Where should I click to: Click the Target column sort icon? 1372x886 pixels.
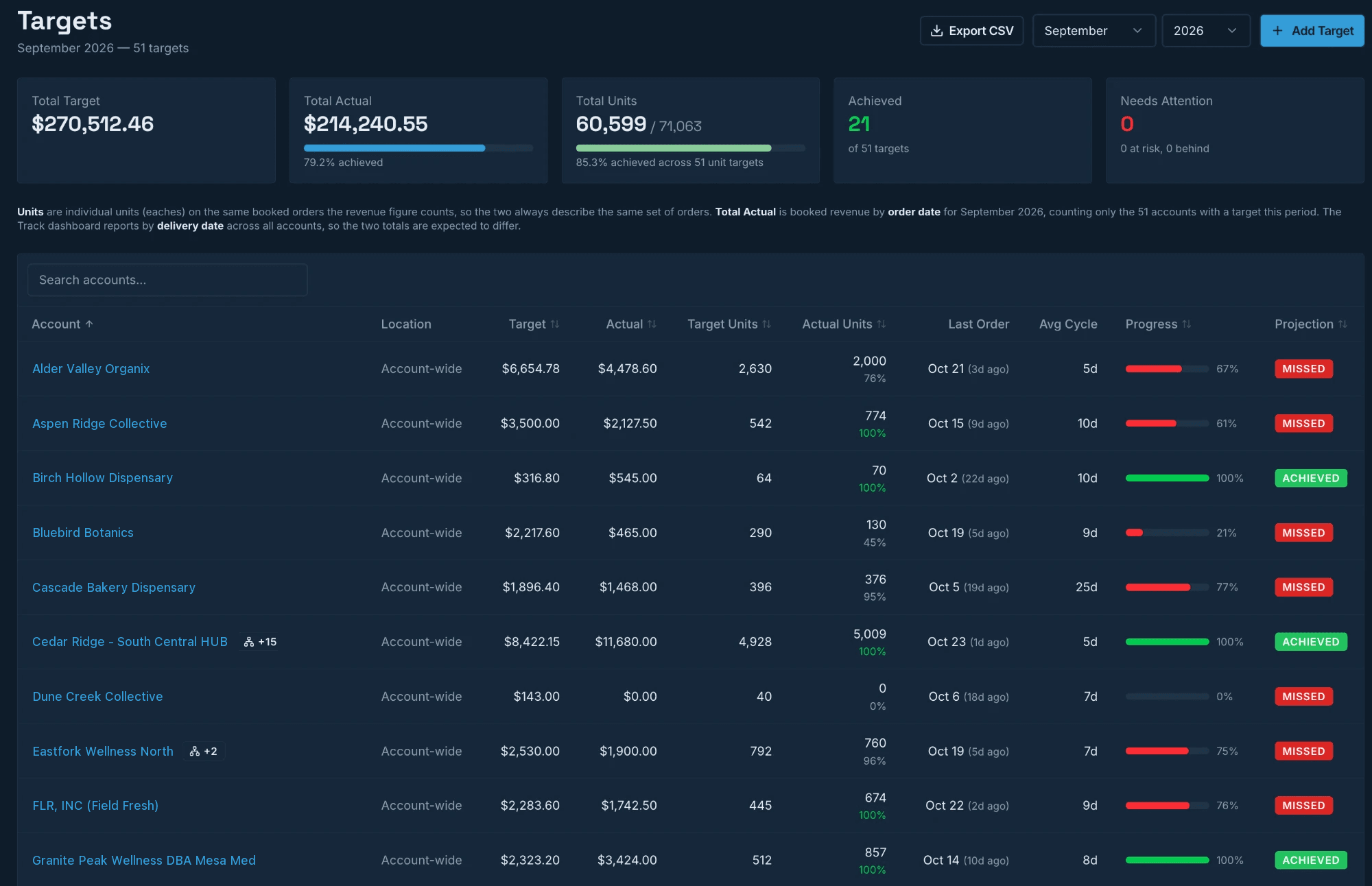[x=555, y=324]
